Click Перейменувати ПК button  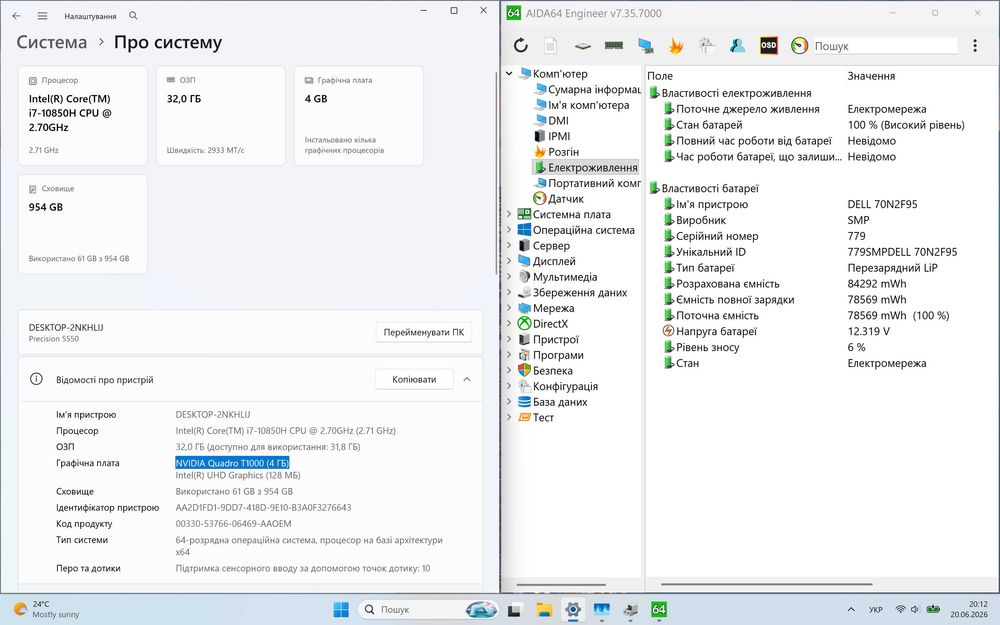pos(423,332)
